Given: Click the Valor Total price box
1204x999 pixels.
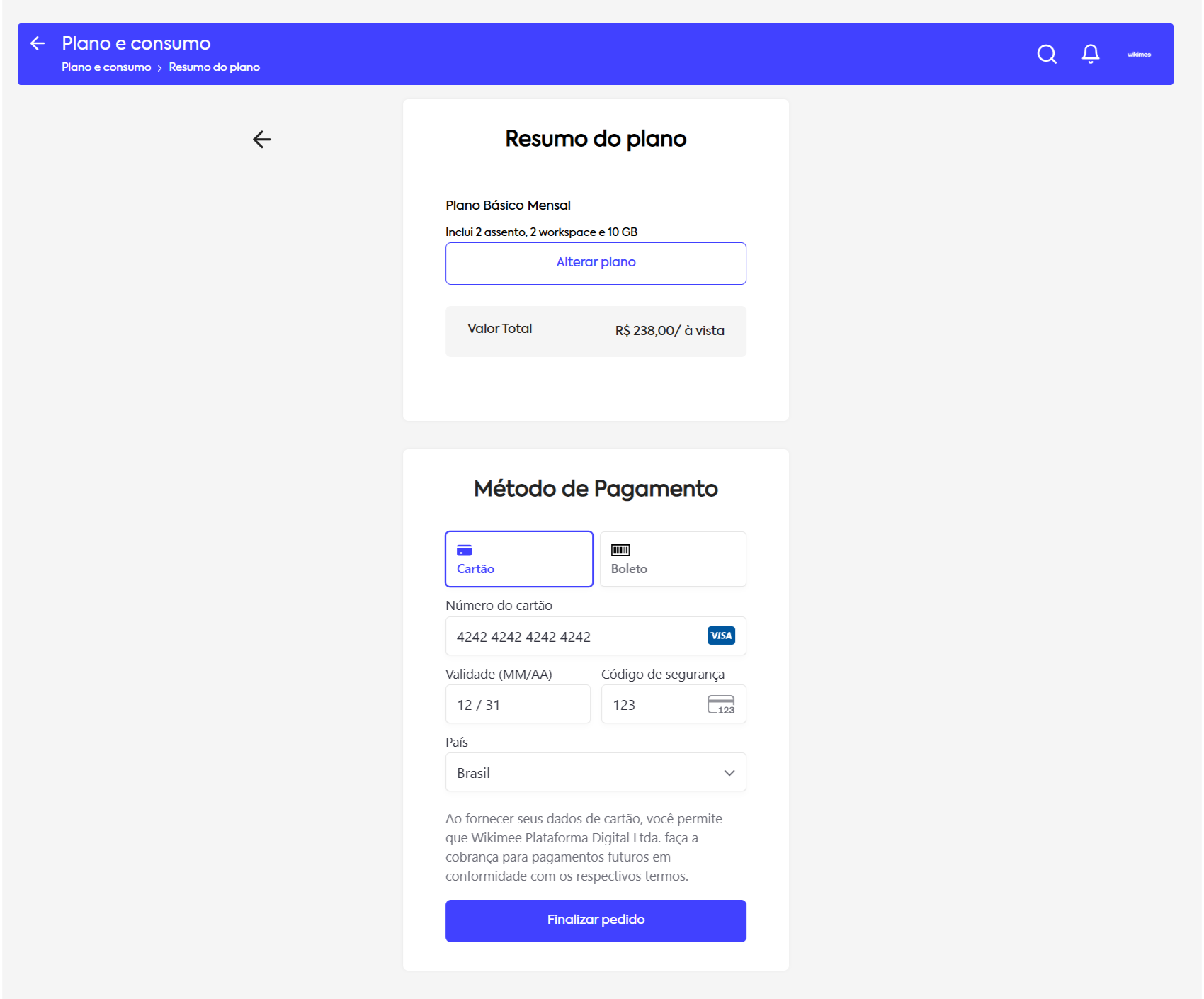Looking at the screenshot, I should pos(595,331).
